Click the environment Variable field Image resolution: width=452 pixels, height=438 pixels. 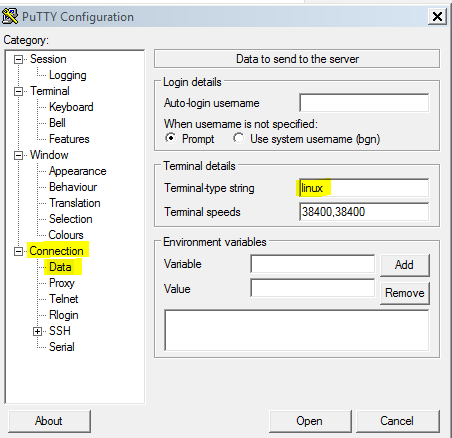312,264
